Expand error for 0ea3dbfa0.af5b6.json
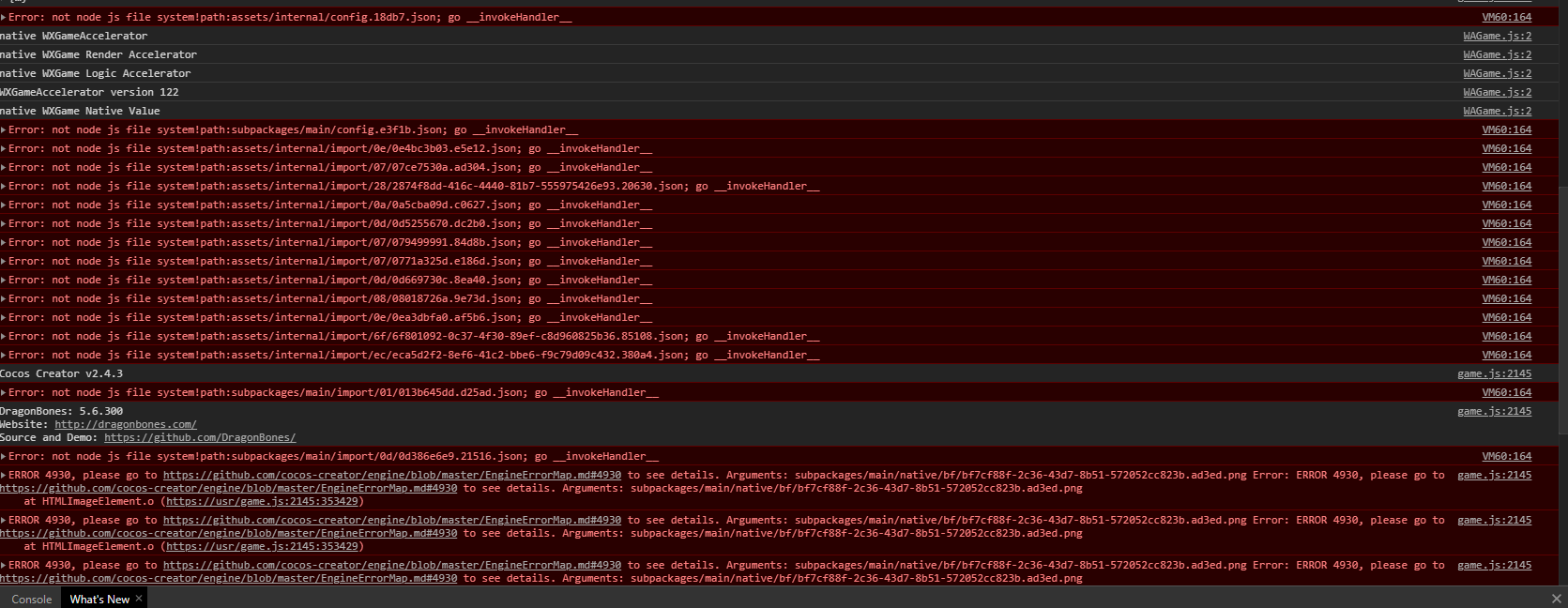This screenshot has width=1568, height=608. coord(4,317)
